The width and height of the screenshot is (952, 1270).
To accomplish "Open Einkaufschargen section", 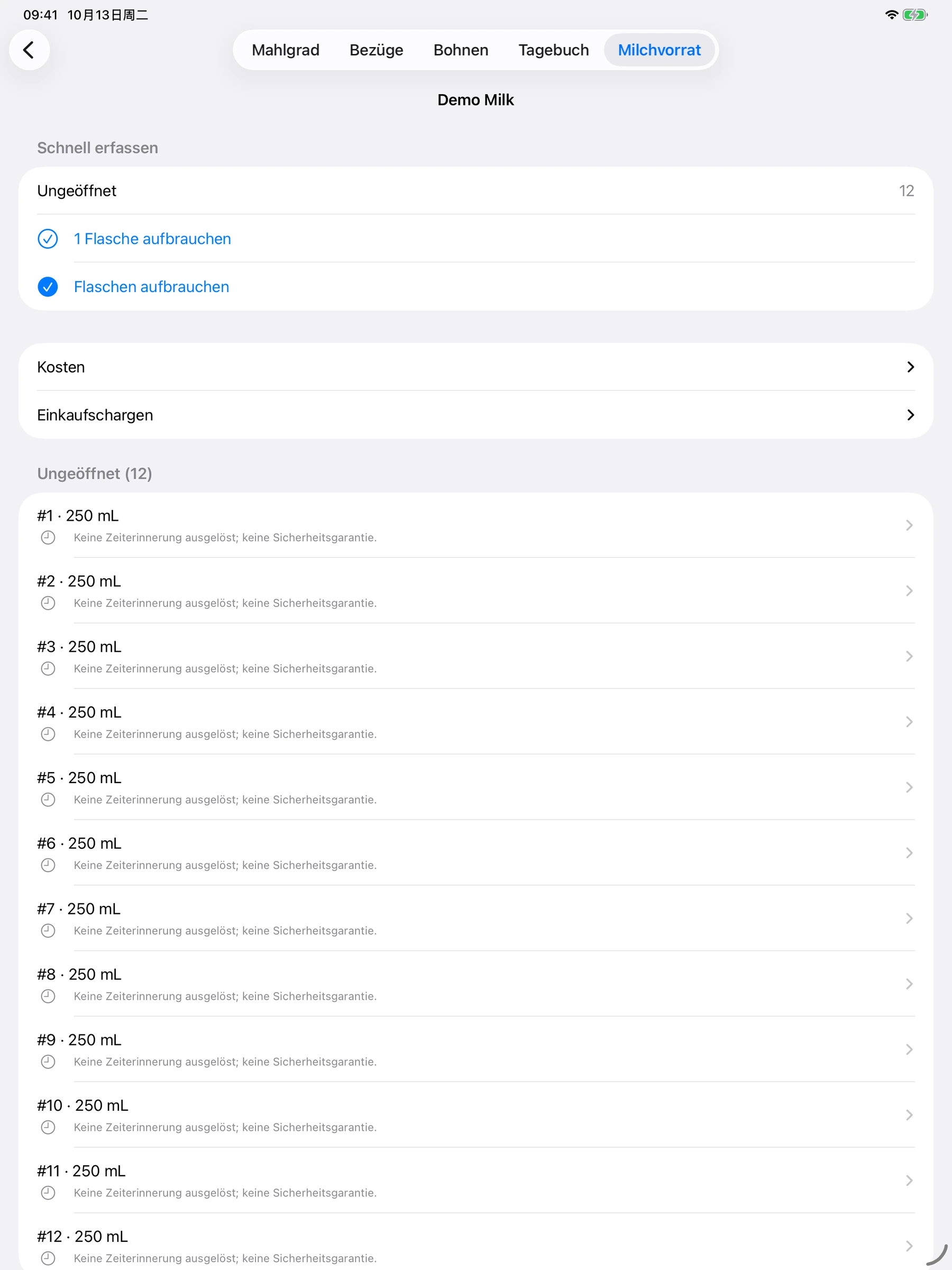I will (x=475, y=415).
